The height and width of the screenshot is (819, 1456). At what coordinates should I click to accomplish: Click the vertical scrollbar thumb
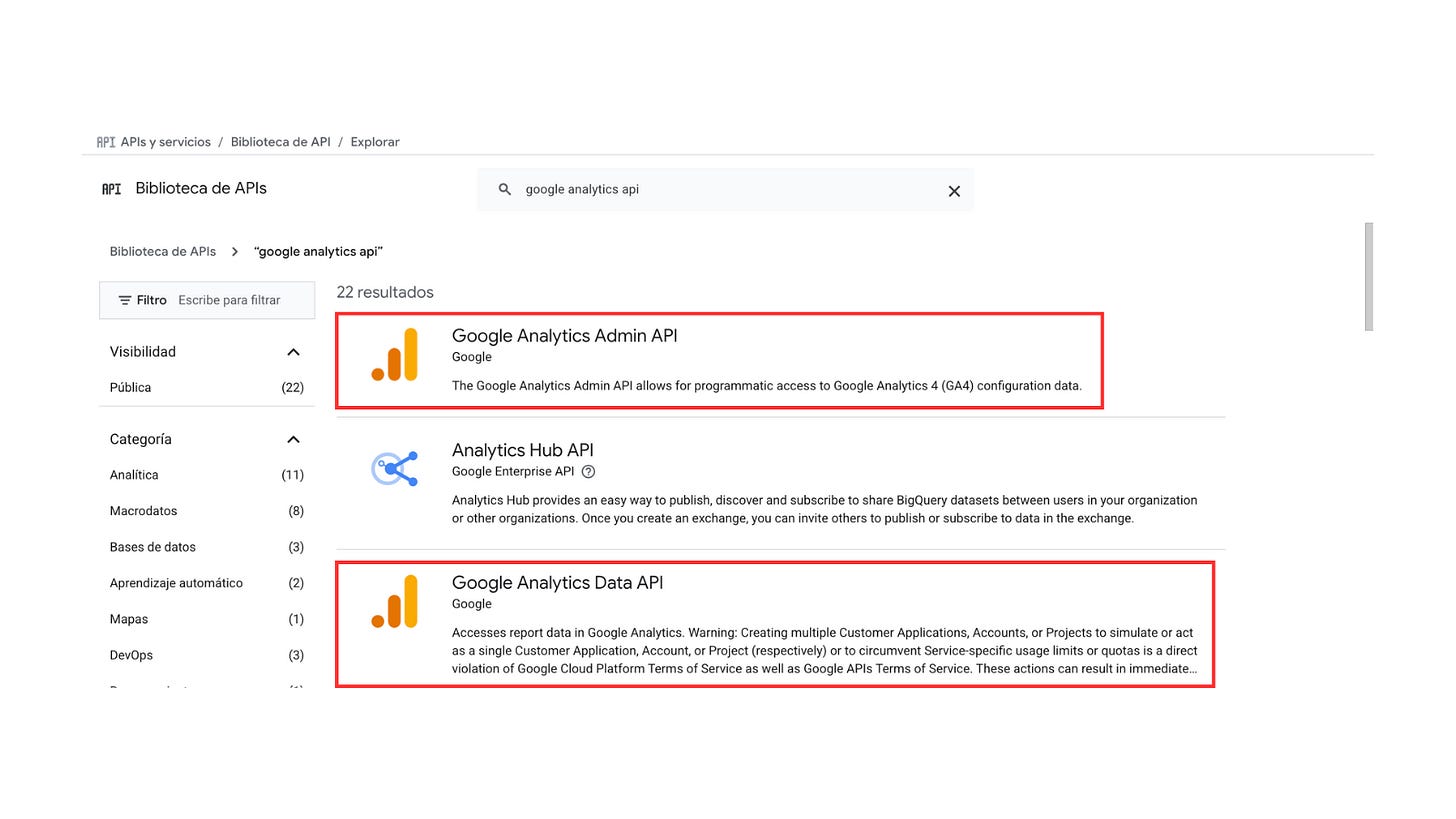(1369, 277)
